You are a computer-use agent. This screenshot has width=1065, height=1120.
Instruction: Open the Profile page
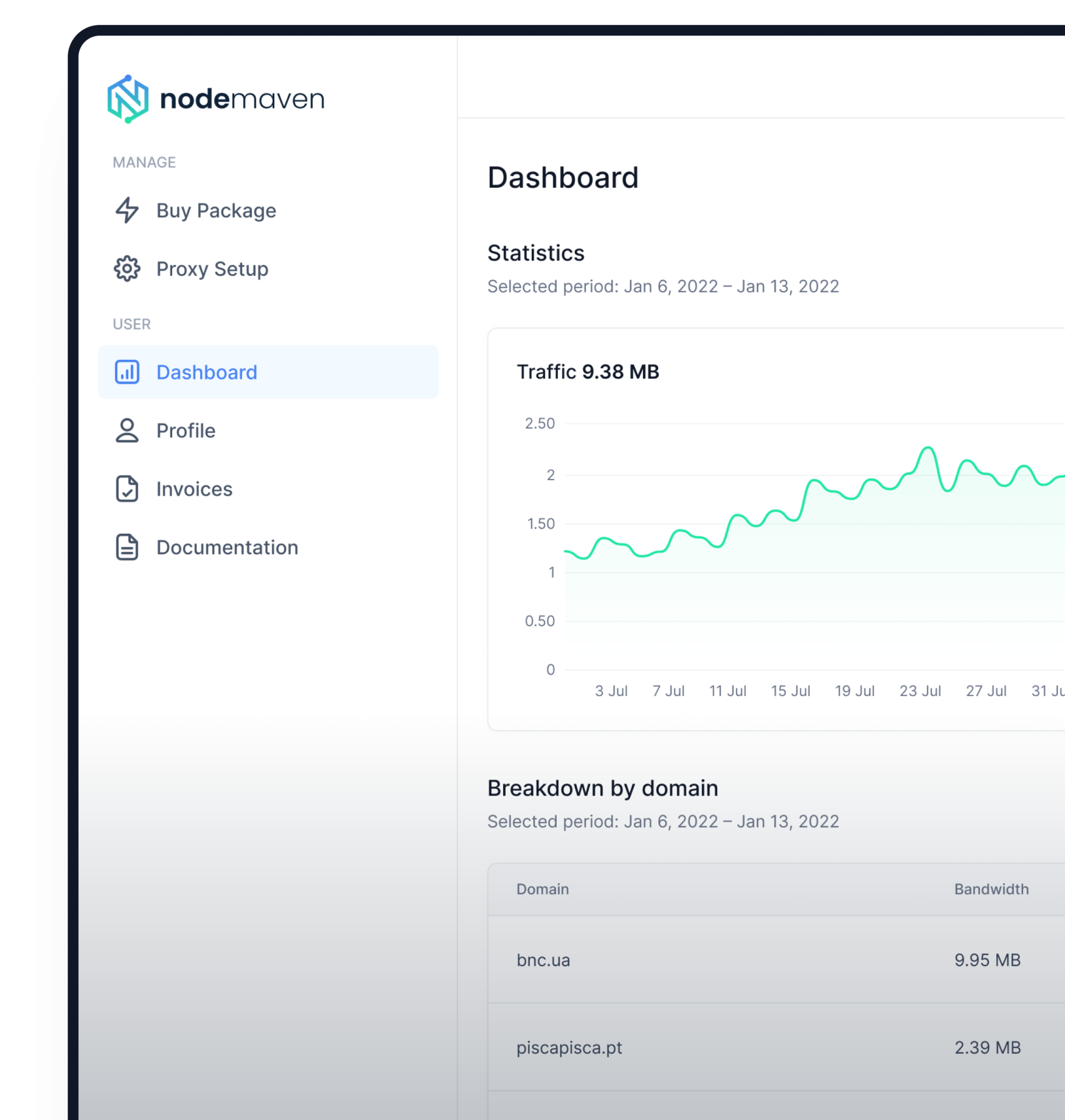point(186,430)
